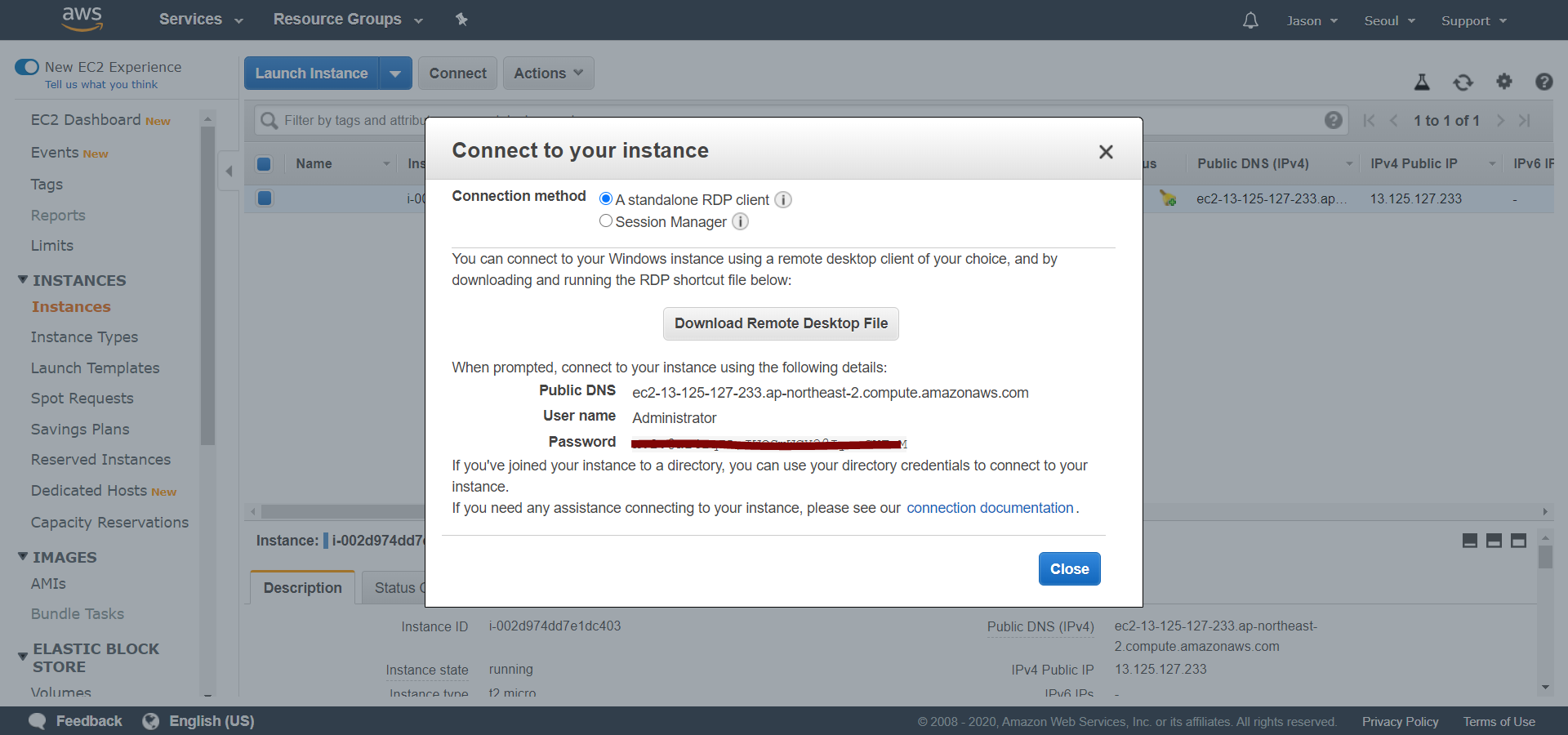1568x735 pixels.
Task: Open the table settings gear icon
Action: click(1504, 81)
